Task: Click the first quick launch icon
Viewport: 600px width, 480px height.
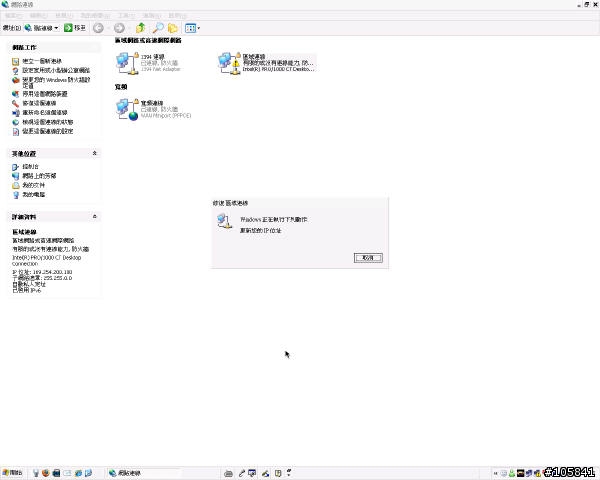Action: tap(36, 473)
